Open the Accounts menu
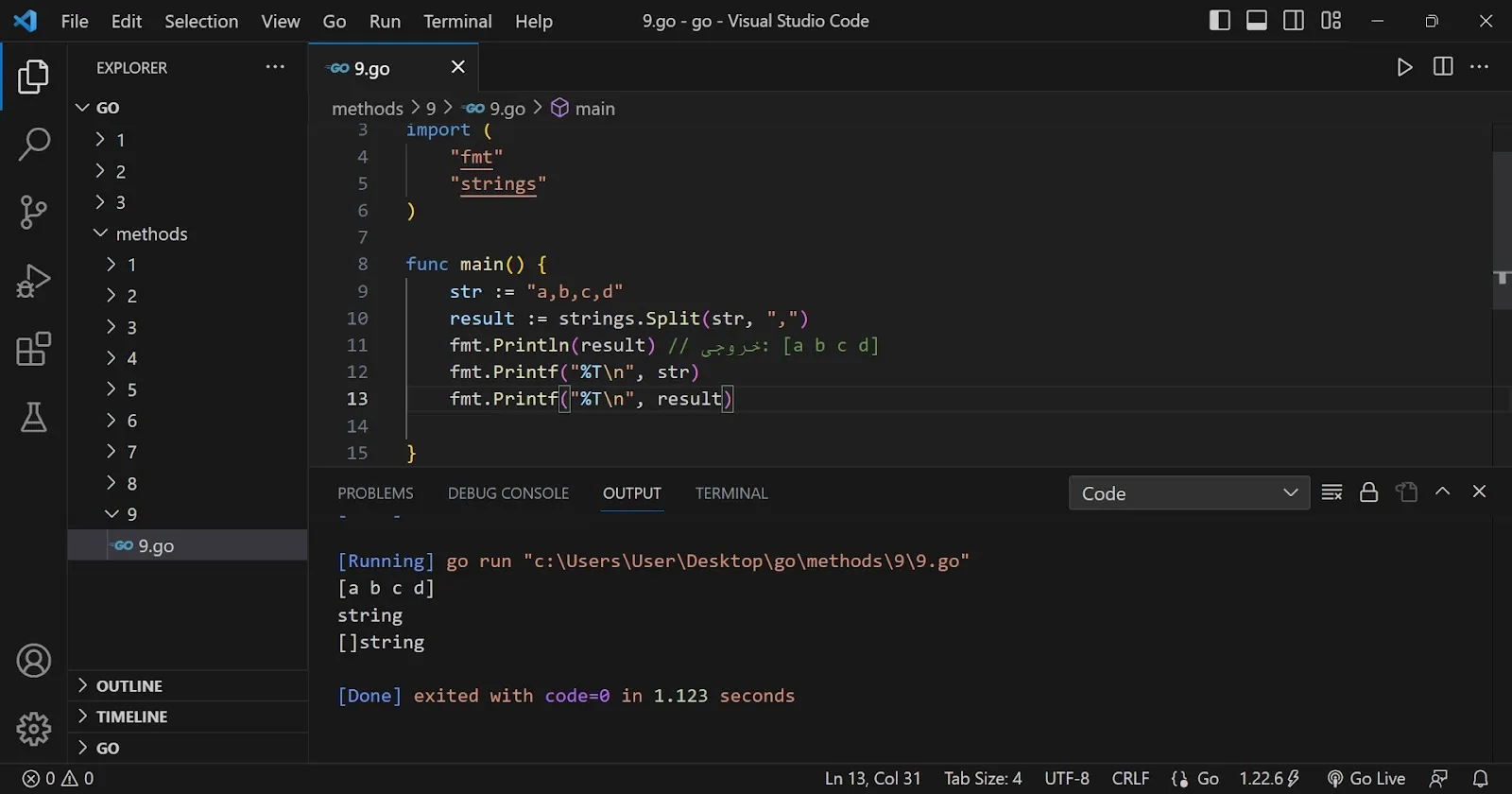Viewport: 1512px width, 794px height. point(33,661)
